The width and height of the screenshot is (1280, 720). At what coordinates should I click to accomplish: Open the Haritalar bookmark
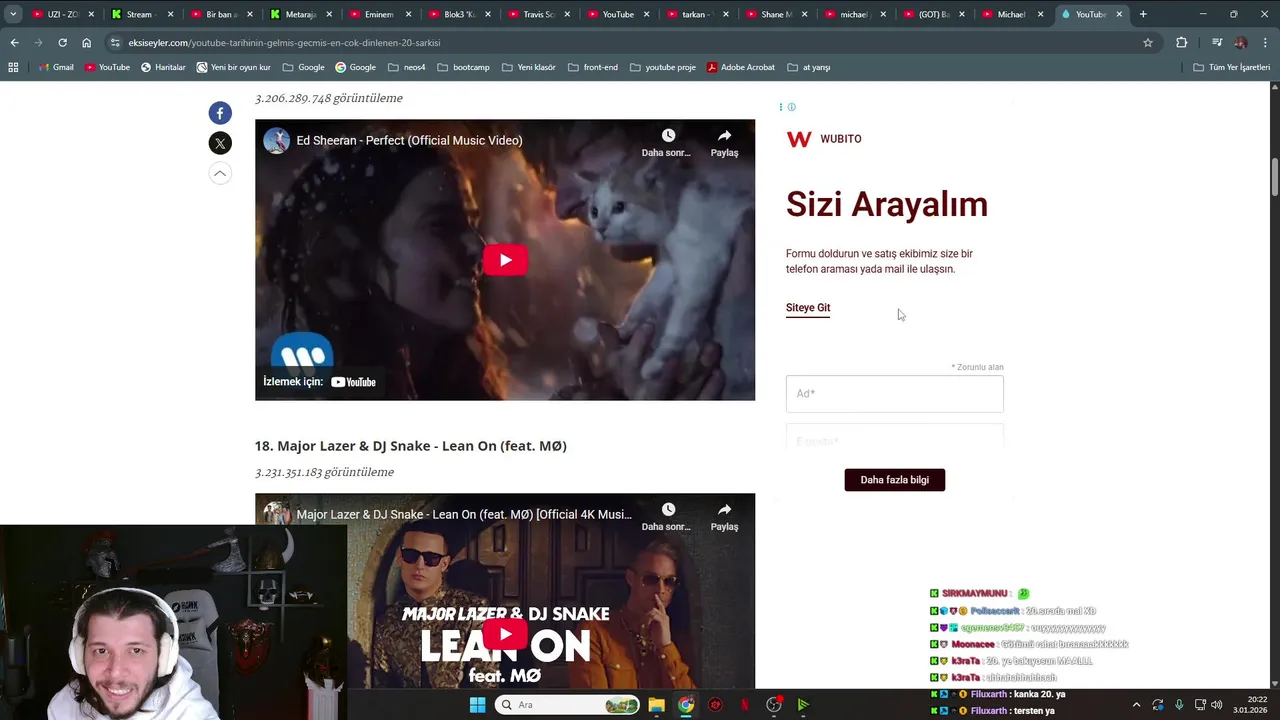click(x=163, y=67)
